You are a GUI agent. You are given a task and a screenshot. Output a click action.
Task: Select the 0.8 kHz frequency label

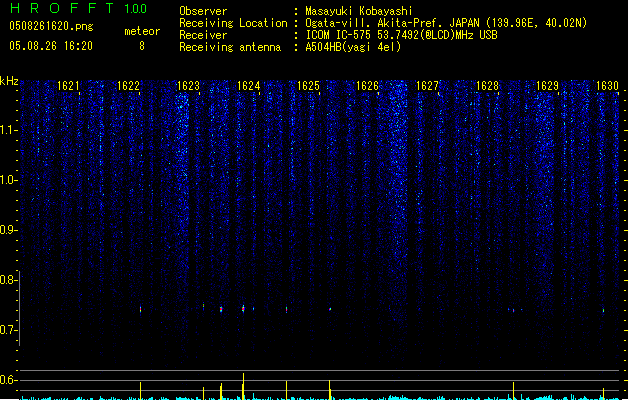8,280
